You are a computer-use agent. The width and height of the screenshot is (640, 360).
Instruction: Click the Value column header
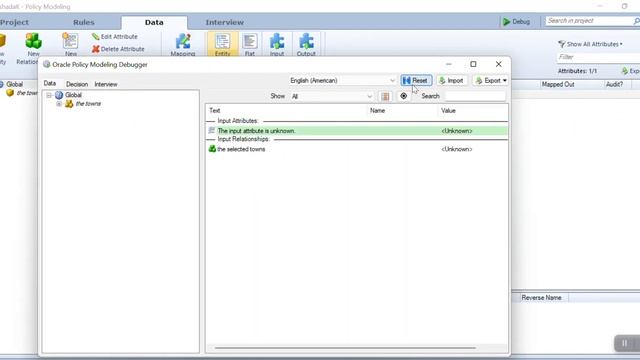(473, 111)
